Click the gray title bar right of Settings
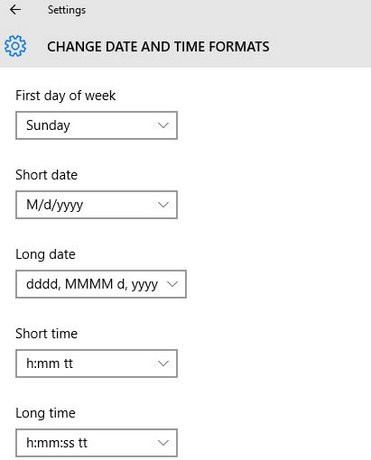Viewport: 371px width, 460px height. pyautogui.click(x=227, y=10)
